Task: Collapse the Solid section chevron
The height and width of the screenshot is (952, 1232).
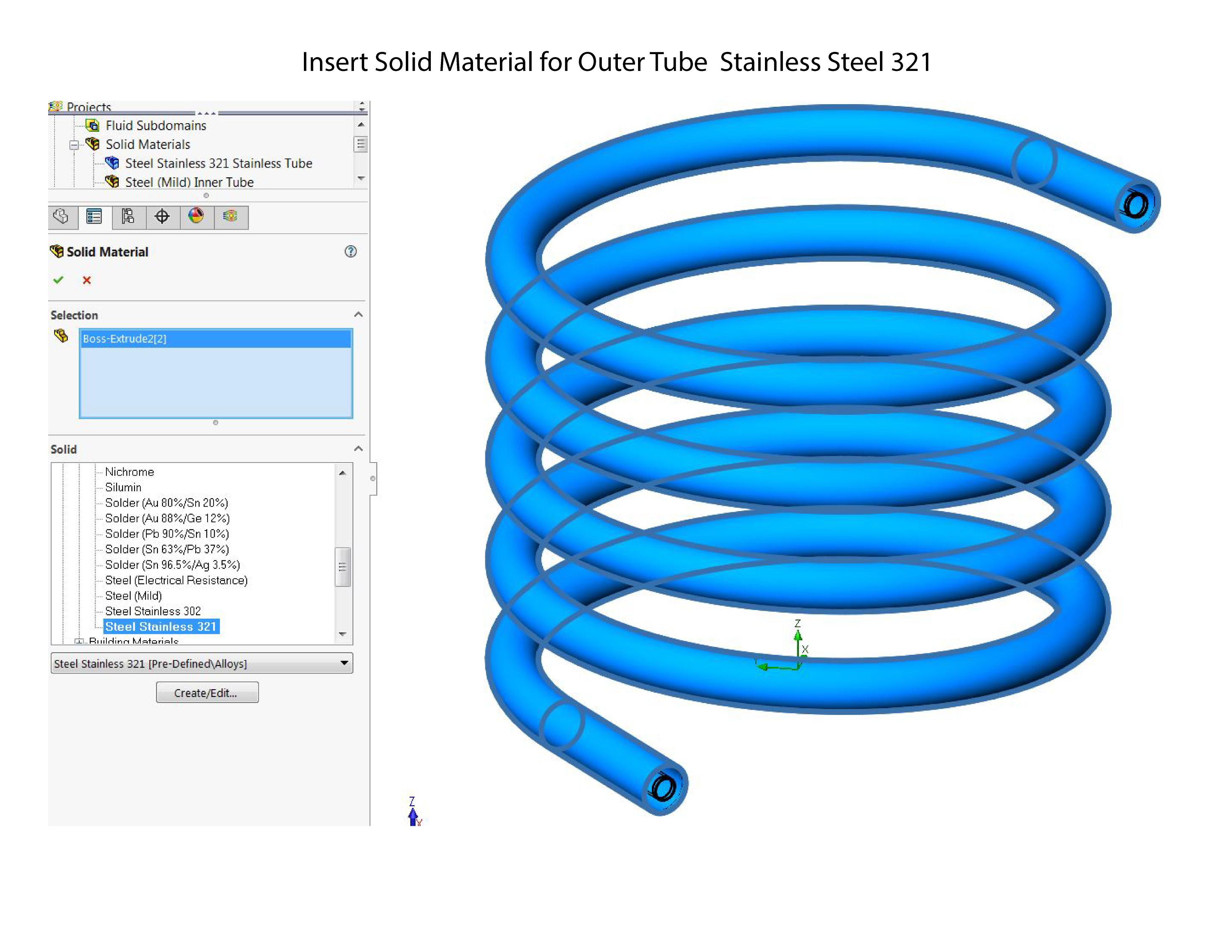Action: pyautogui.click(x=358, y=449)
